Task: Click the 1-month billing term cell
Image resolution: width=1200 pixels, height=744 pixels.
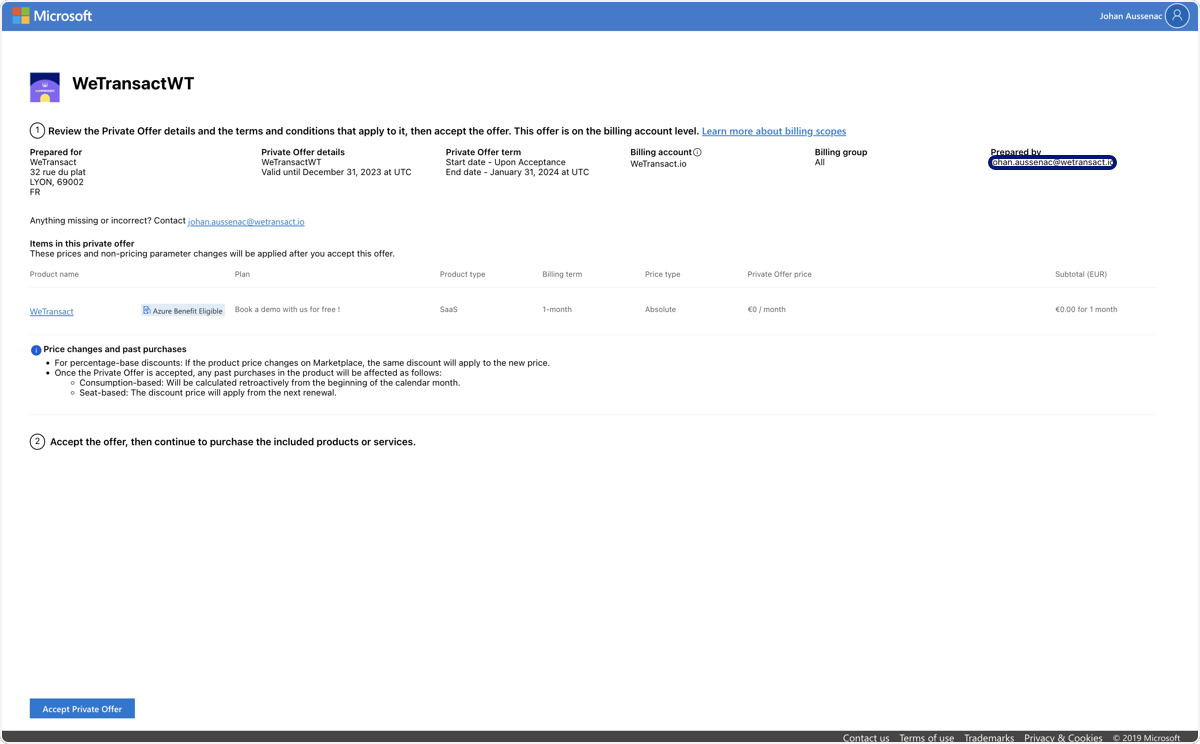Action: [557, 310]
